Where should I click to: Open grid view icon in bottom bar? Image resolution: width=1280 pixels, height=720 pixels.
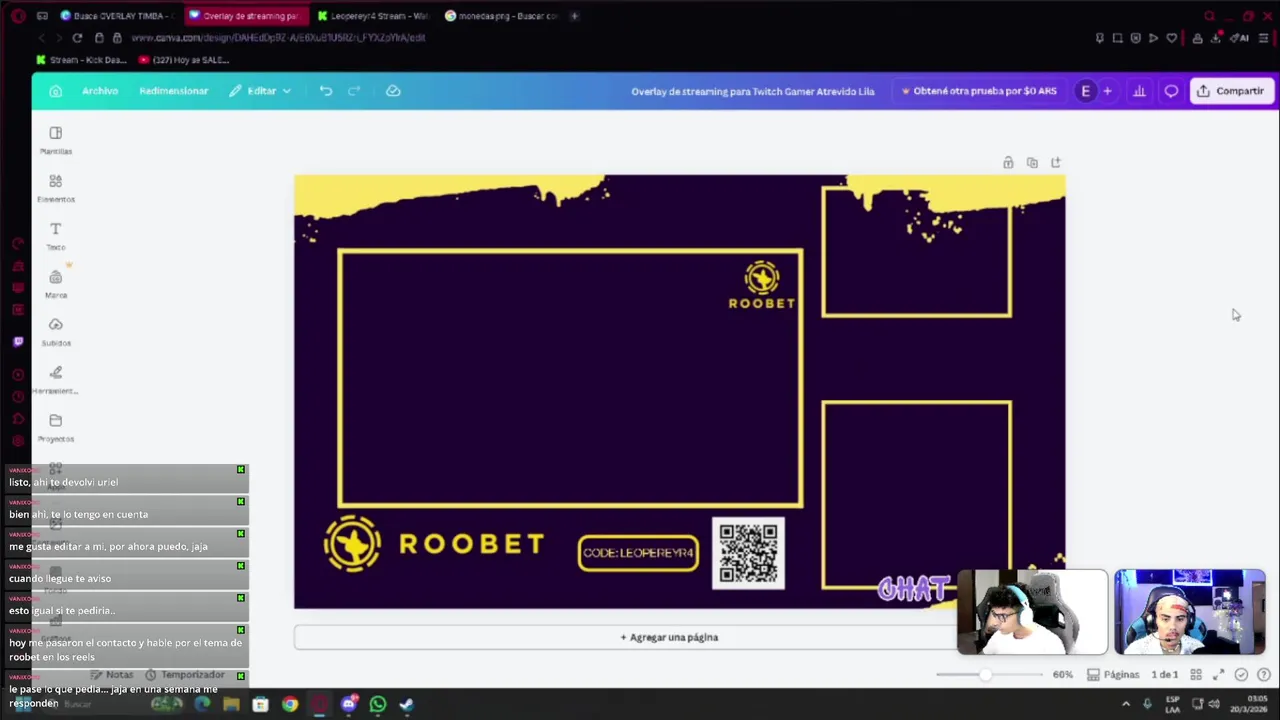[x=1196, y=675]
